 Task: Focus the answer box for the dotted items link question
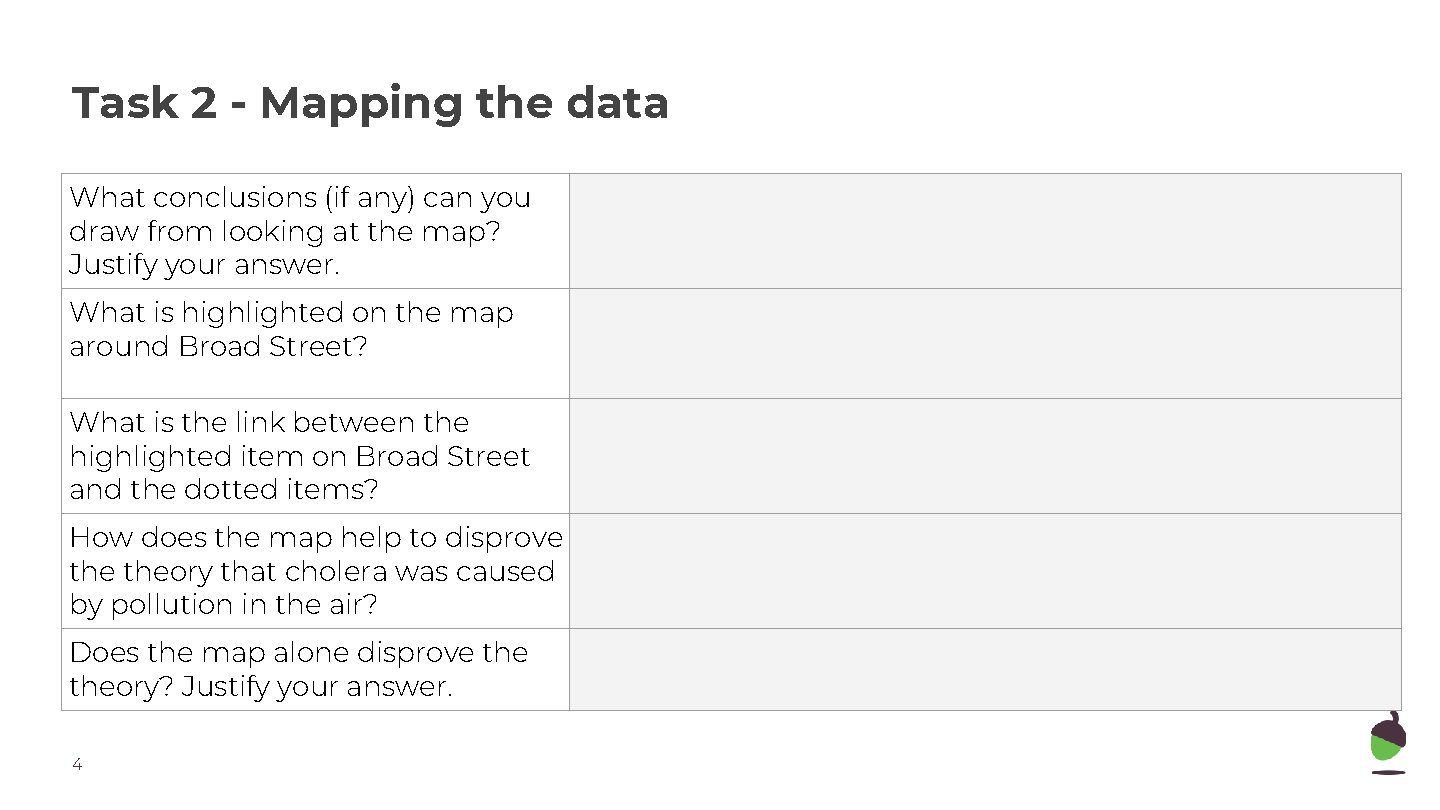tap(984, 456)
